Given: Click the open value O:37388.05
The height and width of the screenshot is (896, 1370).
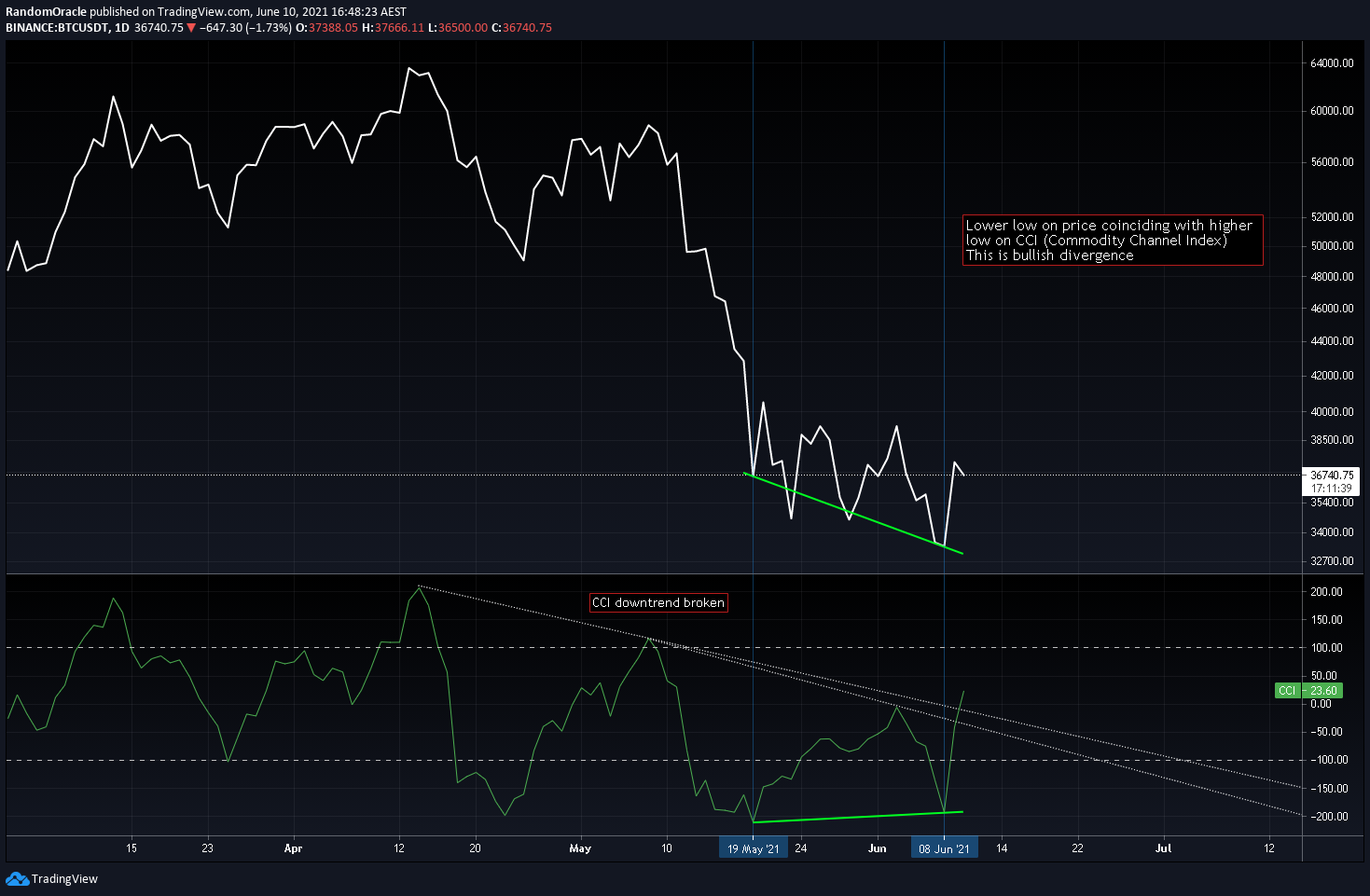Looking at the screenshot, I should [326, 28].
